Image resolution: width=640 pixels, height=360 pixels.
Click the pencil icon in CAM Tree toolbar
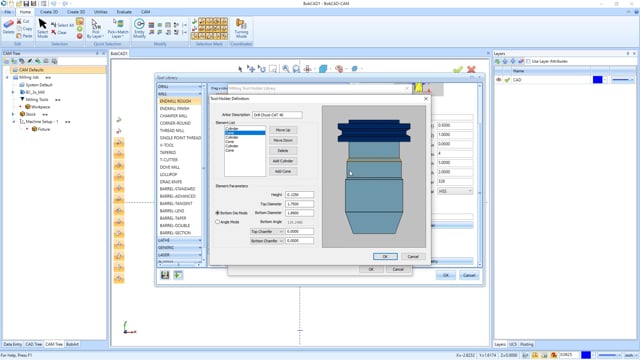tap(30, 61)
